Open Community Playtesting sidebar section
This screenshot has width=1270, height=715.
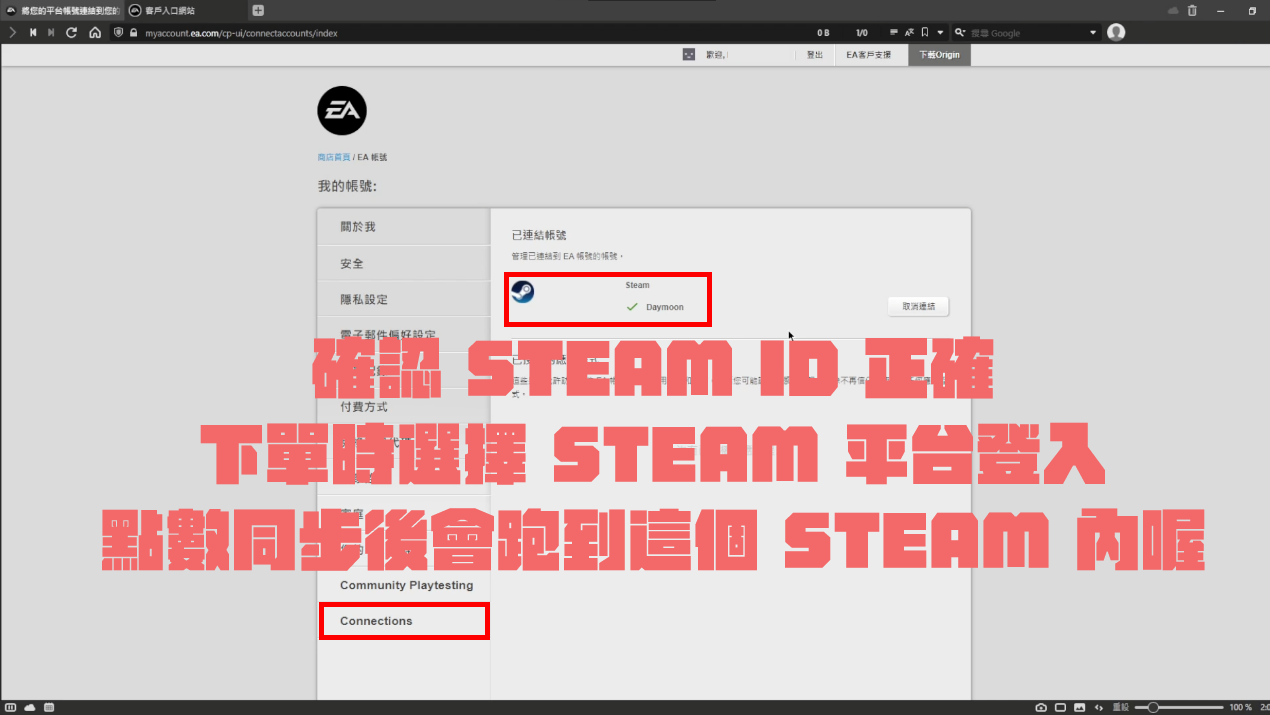404,585
